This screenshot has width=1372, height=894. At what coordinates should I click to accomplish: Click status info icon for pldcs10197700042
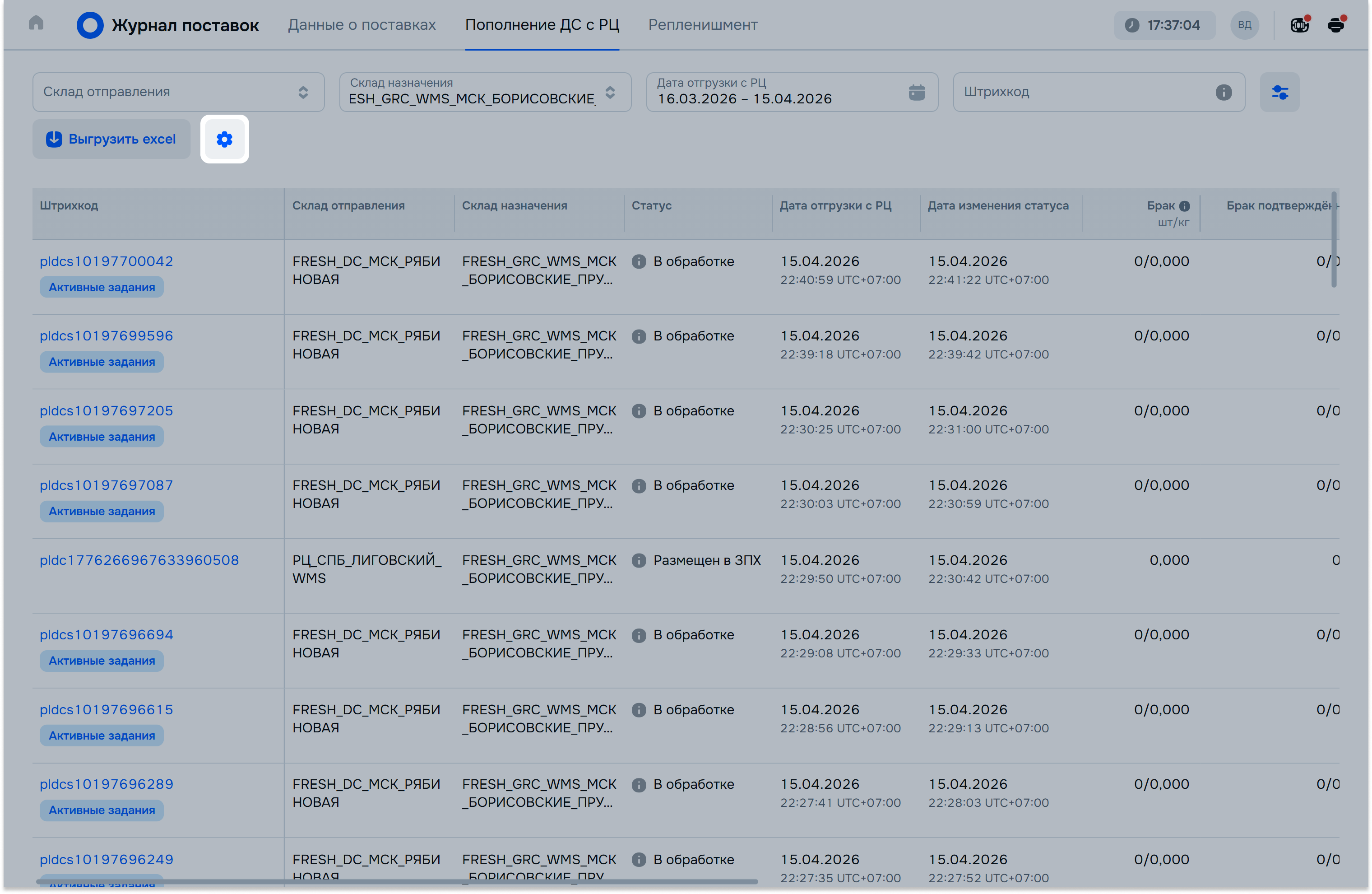(639, 262)
